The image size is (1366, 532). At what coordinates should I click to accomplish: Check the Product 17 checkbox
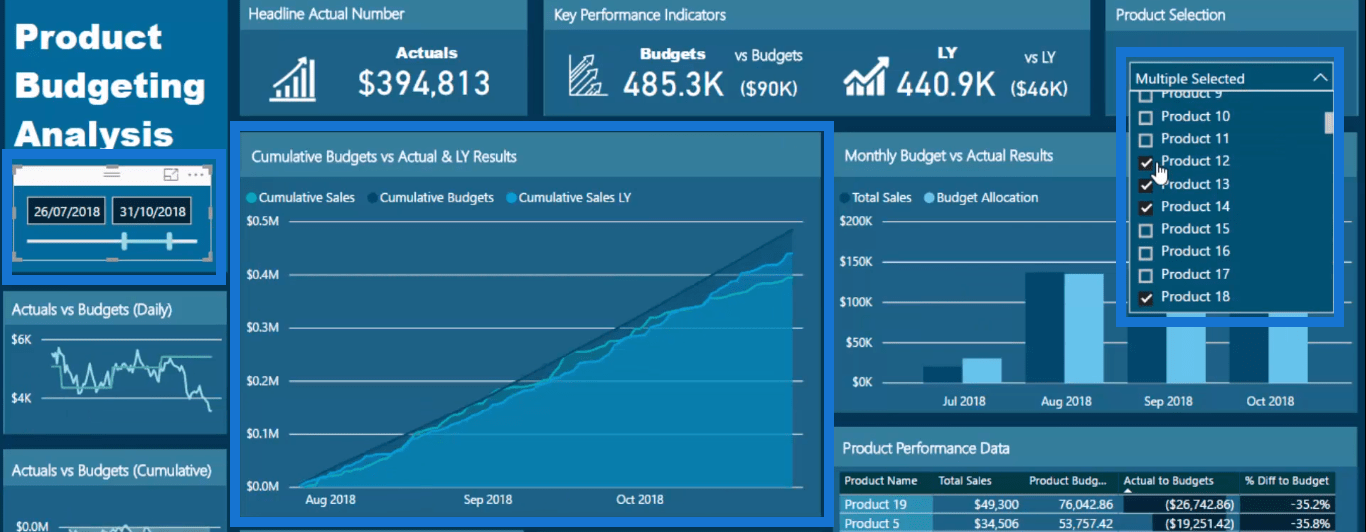coord(1146,275)
